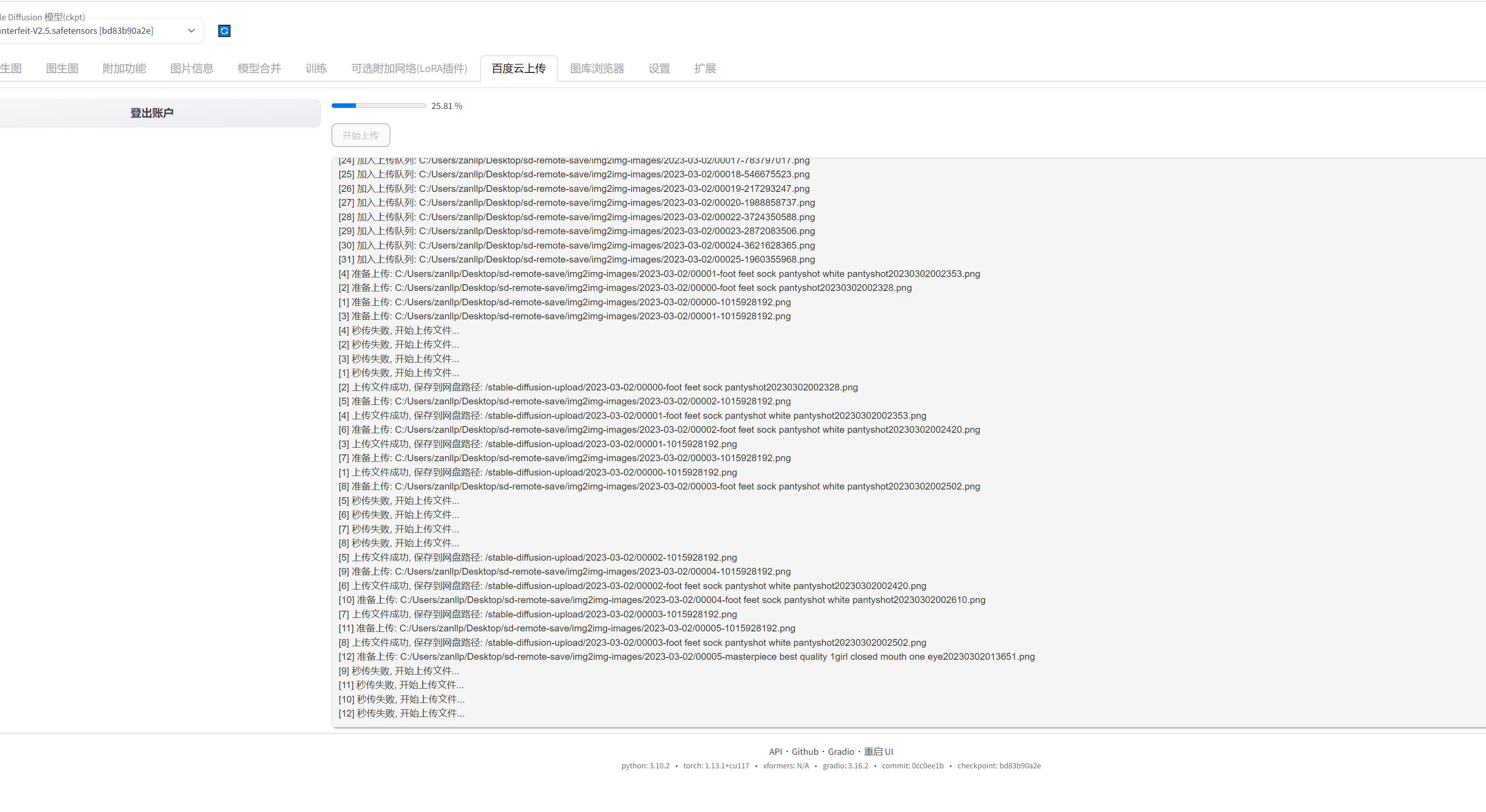The image size is (1486, 812).
Task: Open the 扩展 tab
Action: [x=704, y=68]
